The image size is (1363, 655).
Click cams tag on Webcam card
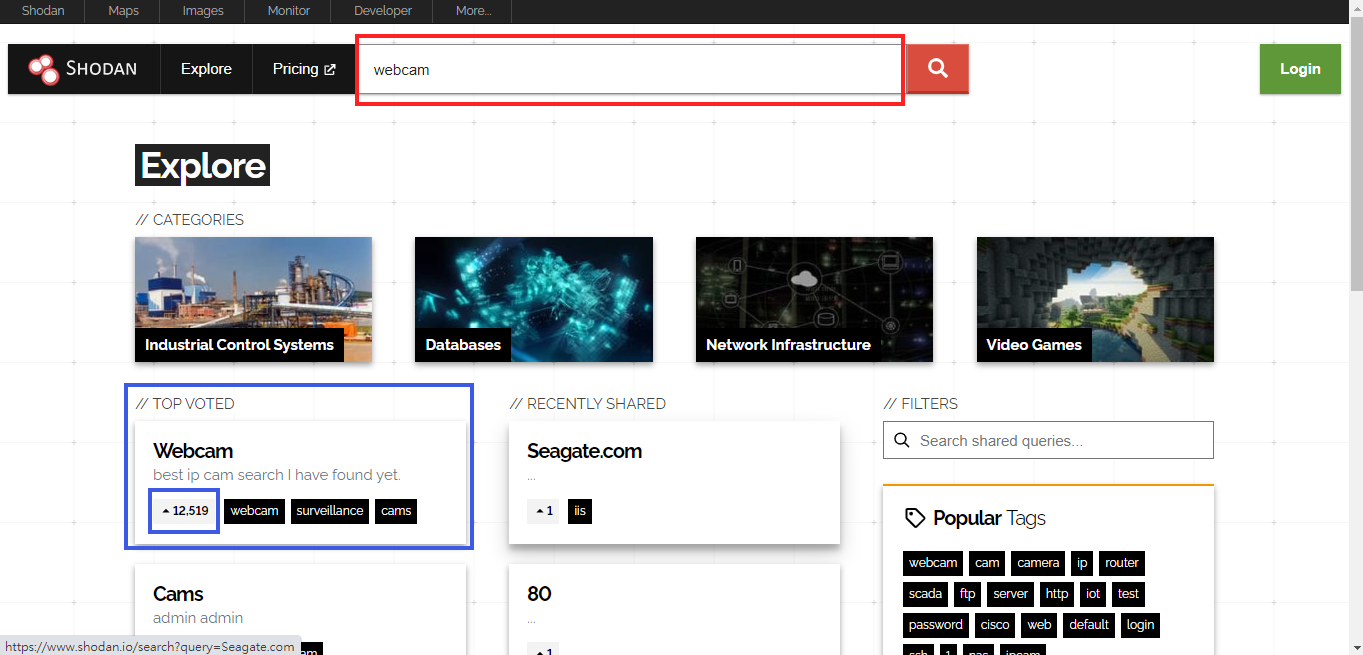(396, 511)
